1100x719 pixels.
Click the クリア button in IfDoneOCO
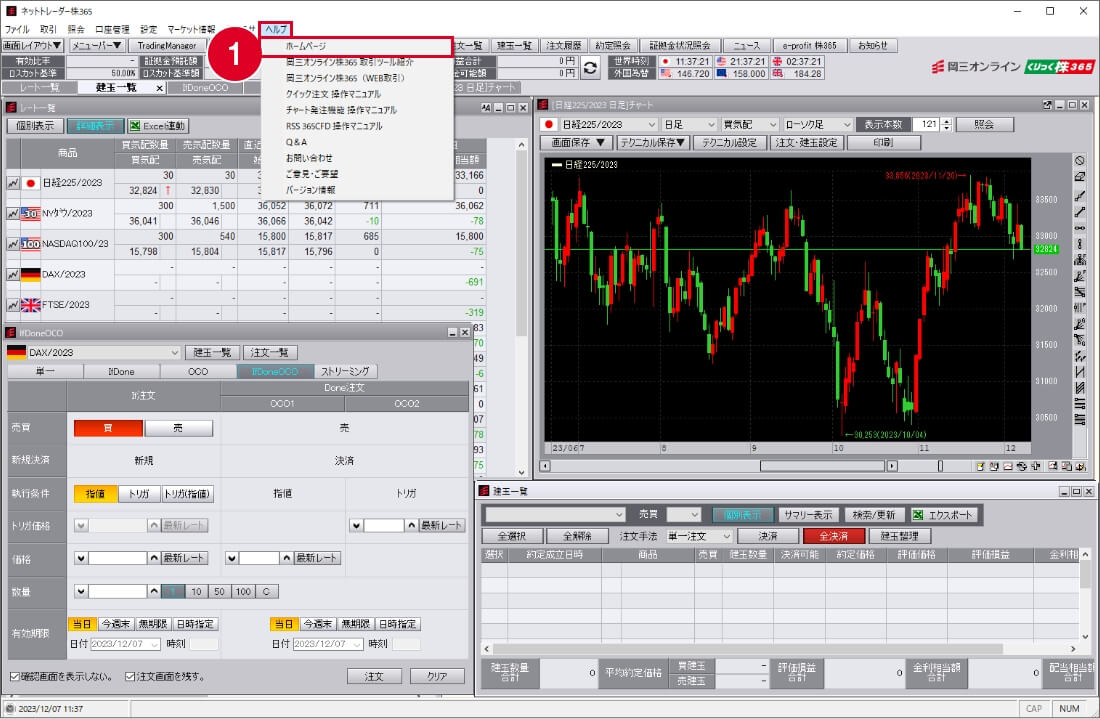437,676
